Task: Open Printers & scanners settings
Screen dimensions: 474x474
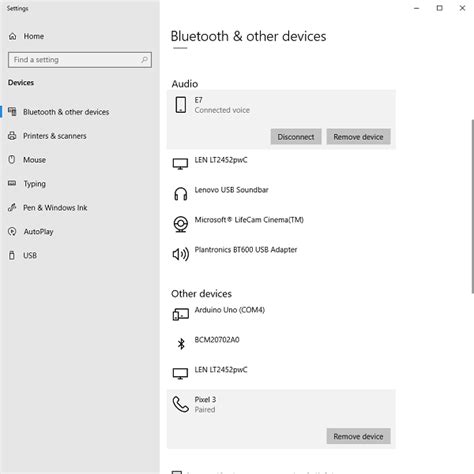Action: click(55, 136)
